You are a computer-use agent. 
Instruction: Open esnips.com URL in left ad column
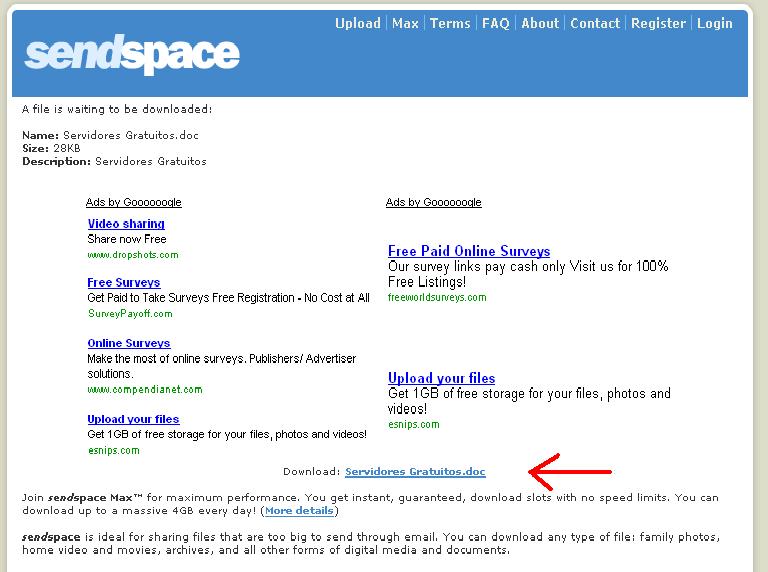pyautogui.click(x=114, y=450)
